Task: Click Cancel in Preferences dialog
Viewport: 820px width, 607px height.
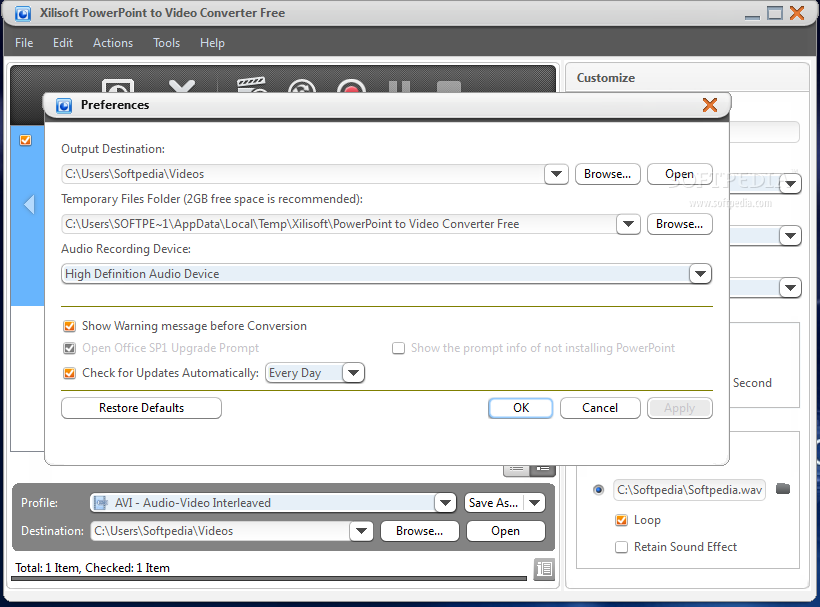Action: (600, 408)
